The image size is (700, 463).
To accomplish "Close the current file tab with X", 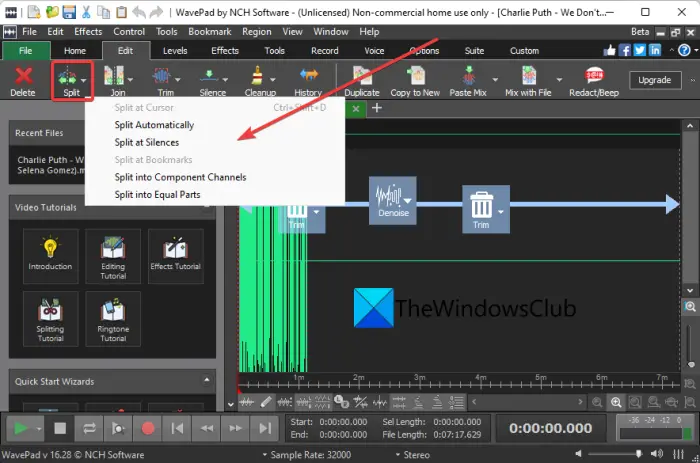I will coord(356,108).
